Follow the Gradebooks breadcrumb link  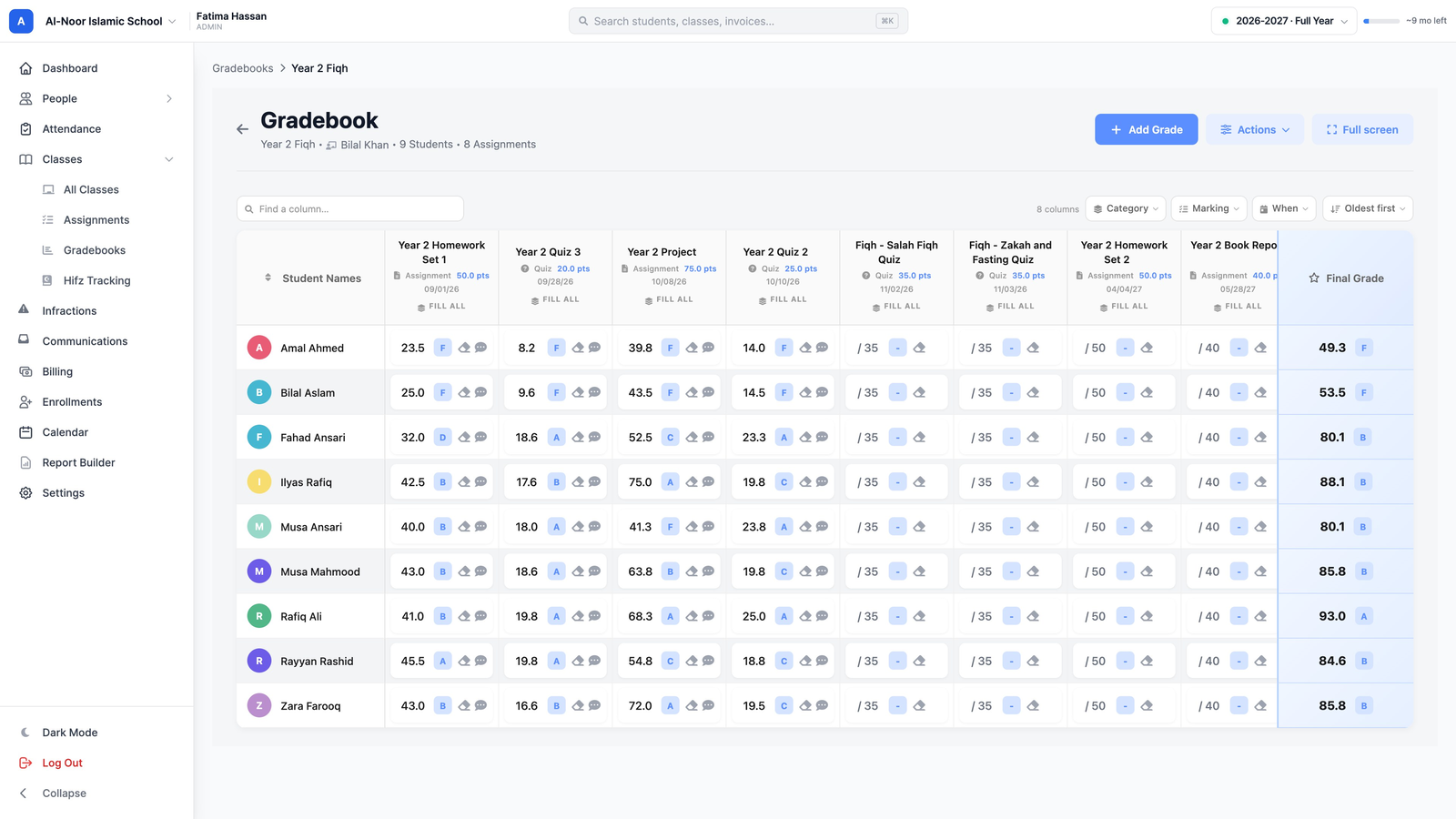[x=243, y=68]
